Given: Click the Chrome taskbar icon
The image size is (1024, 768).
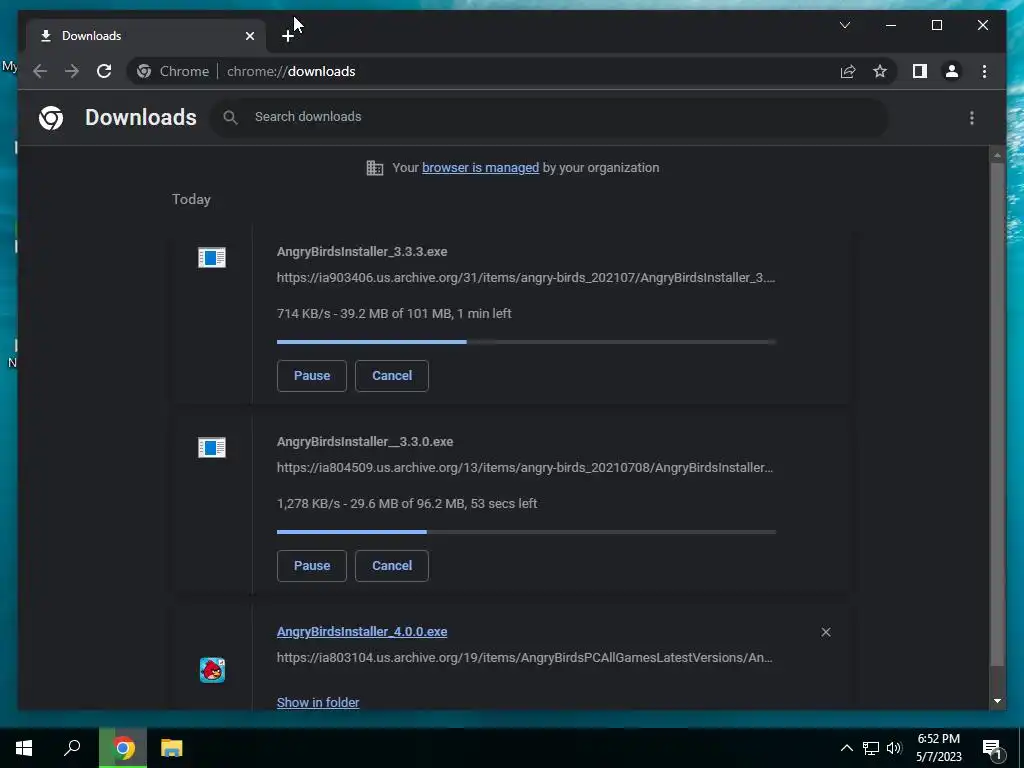Looking at the screenshot, I should point(123,748).
